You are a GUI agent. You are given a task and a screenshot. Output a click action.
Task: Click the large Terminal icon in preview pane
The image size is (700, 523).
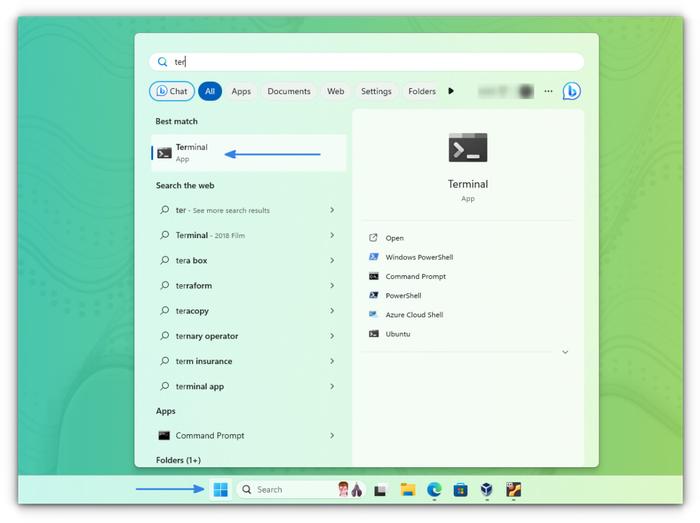click(x=468, y=147)
